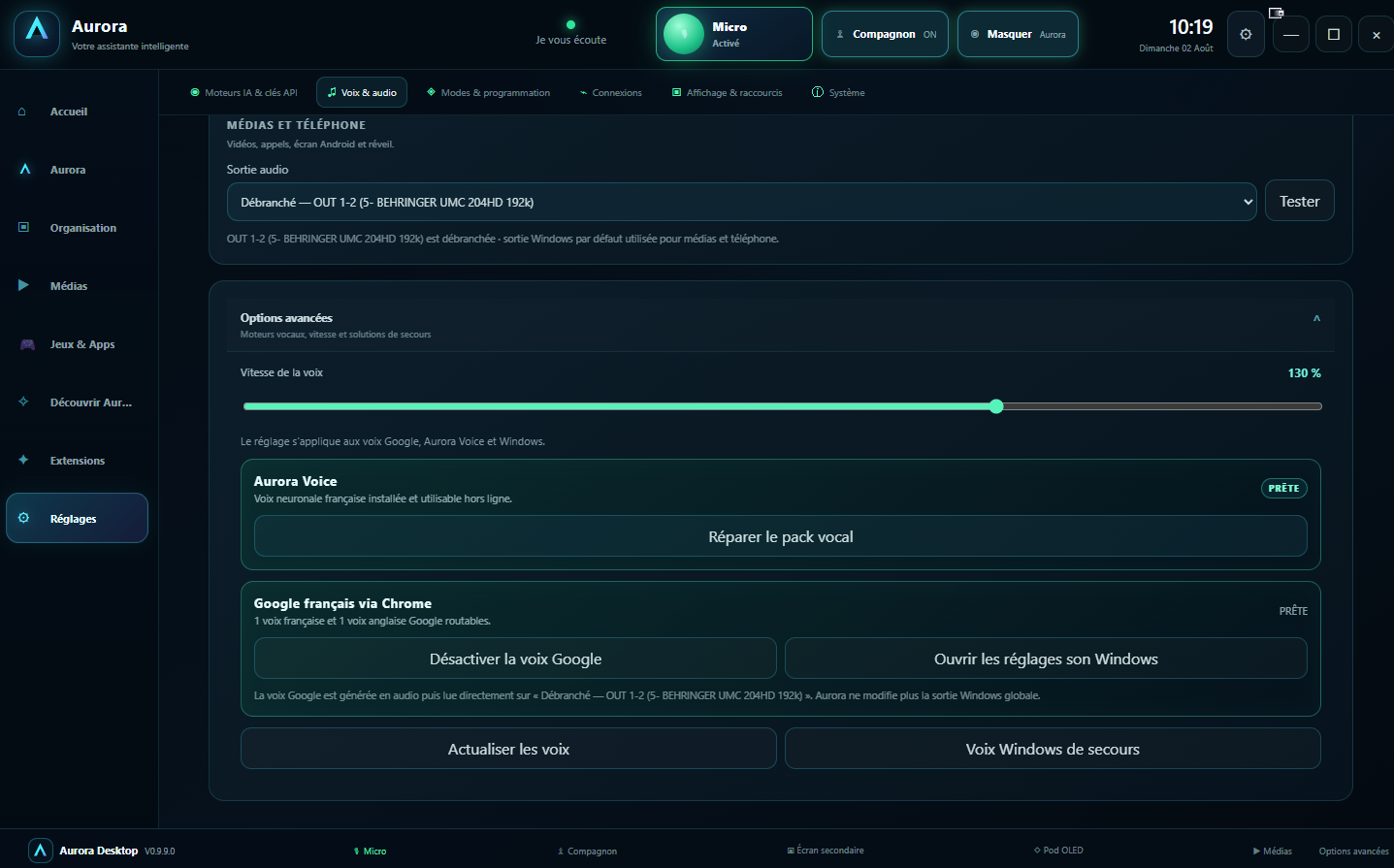Click Médias in the bottom status bar
Viewport: 1394px width, 868px height.
(x=1272, y=851)
